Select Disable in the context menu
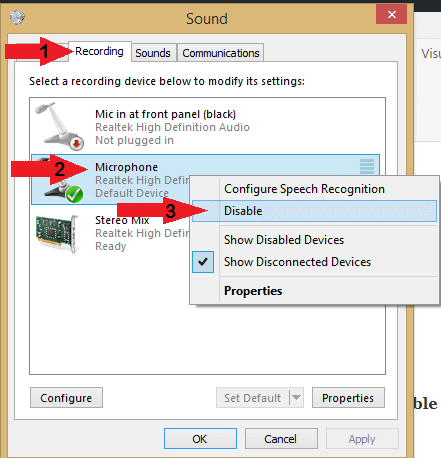Screen dimensions: 441x458 click(314, 211)
